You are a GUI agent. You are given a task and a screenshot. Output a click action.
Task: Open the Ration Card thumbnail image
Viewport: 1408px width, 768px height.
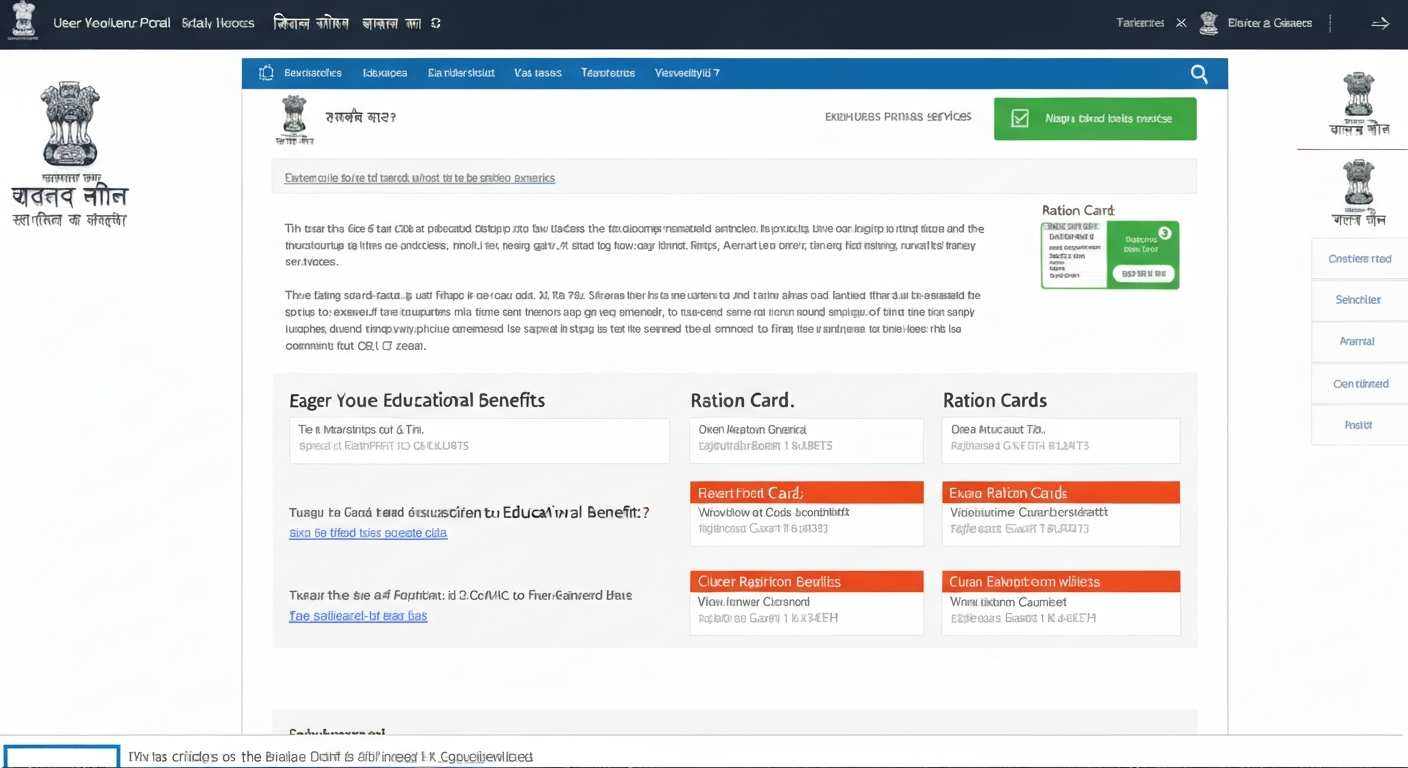pos(1109,255)
